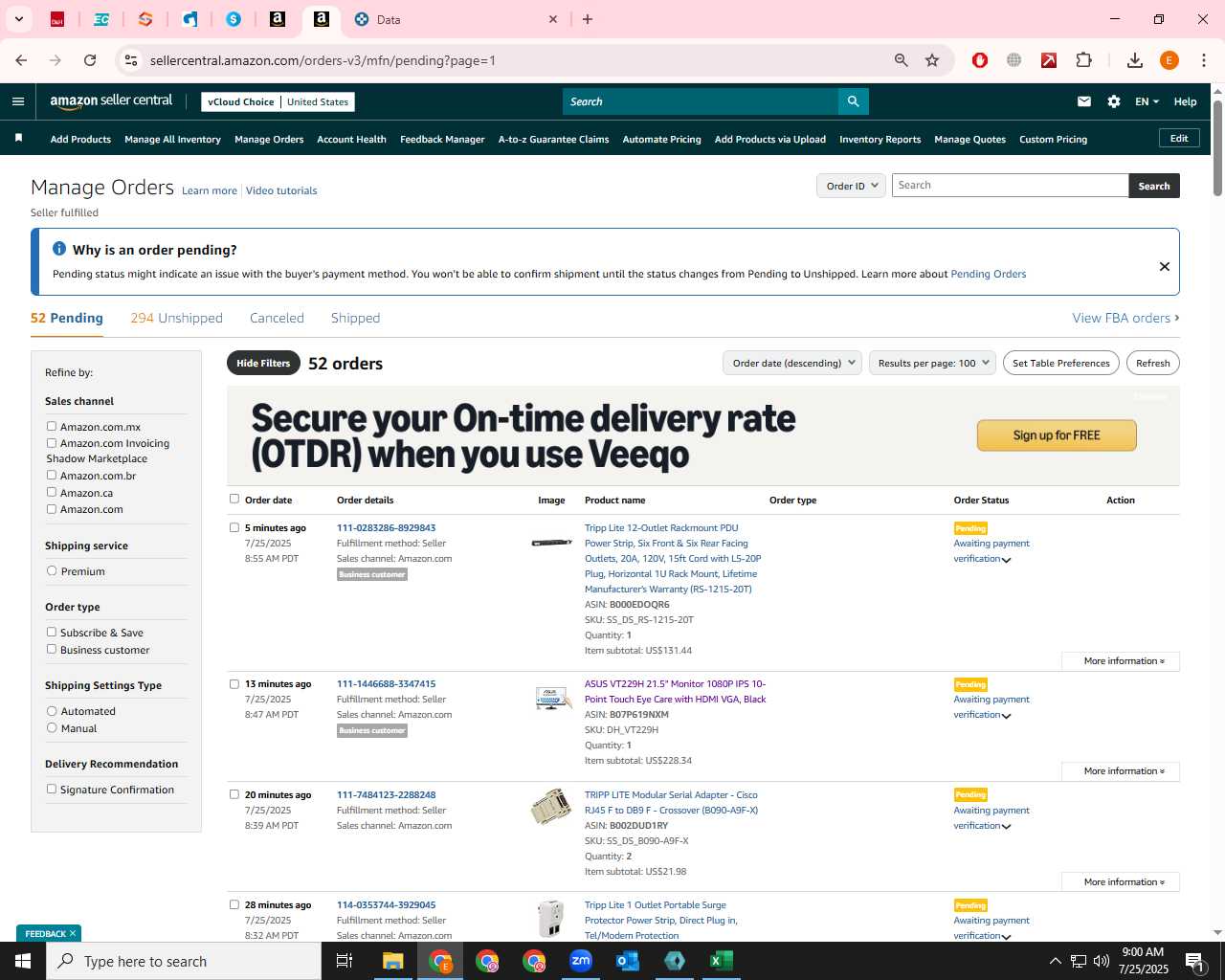The height and width of the screenshot is (980, 1225).
Task: Open Account Health in nav bar
Action: tap(351, 139)
